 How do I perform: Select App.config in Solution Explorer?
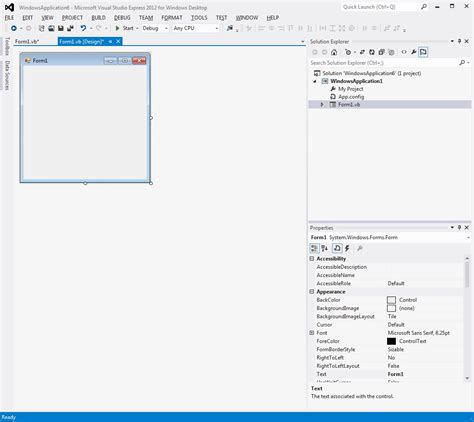pos(351,97)
